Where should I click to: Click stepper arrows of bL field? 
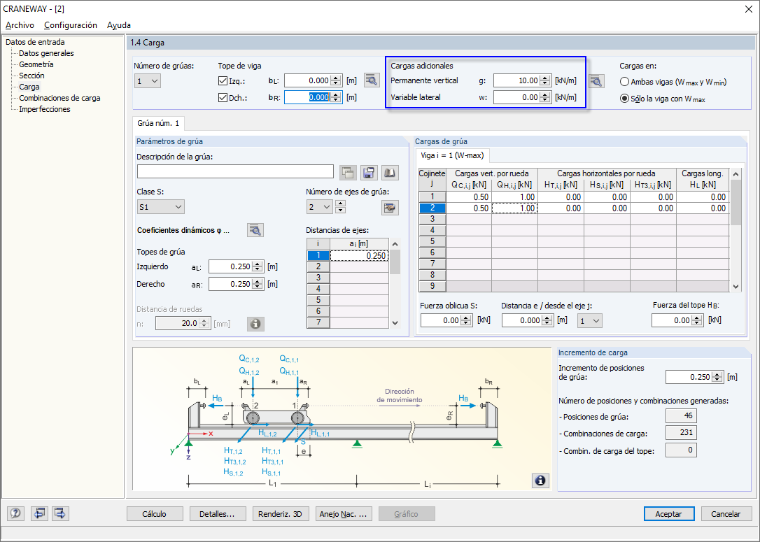(x=336, y=80)
